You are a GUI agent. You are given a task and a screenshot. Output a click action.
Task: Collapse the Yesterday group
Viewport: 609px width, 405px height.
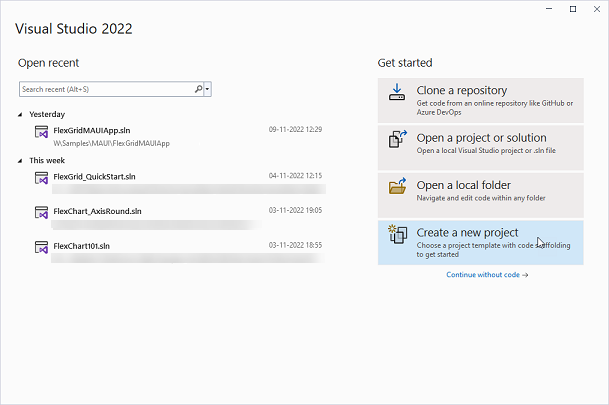pyautogui.click(x=22, y=115)
